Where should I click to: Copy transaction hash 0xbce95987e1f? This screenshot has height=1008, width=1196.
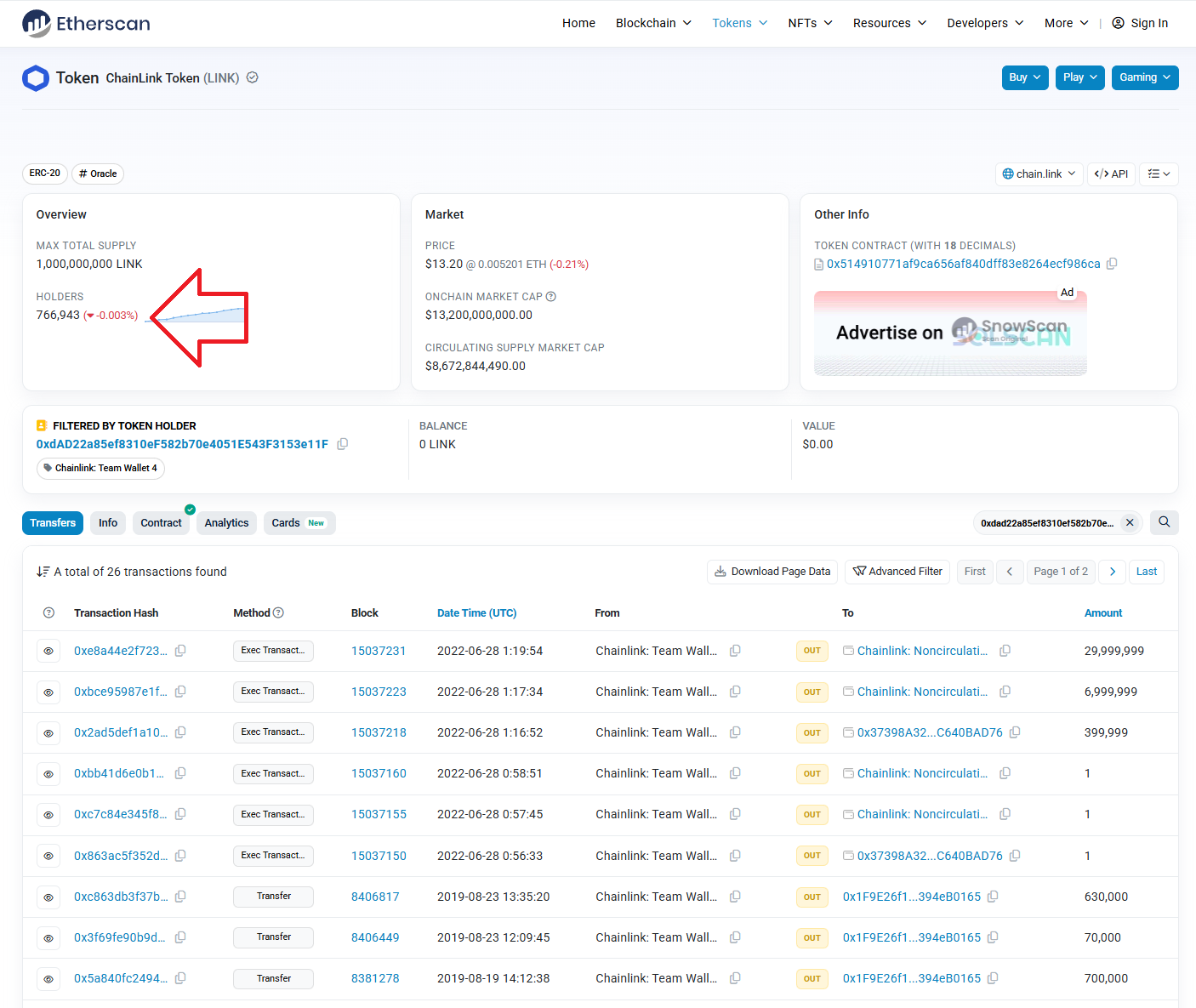click(x=180, y=692)
